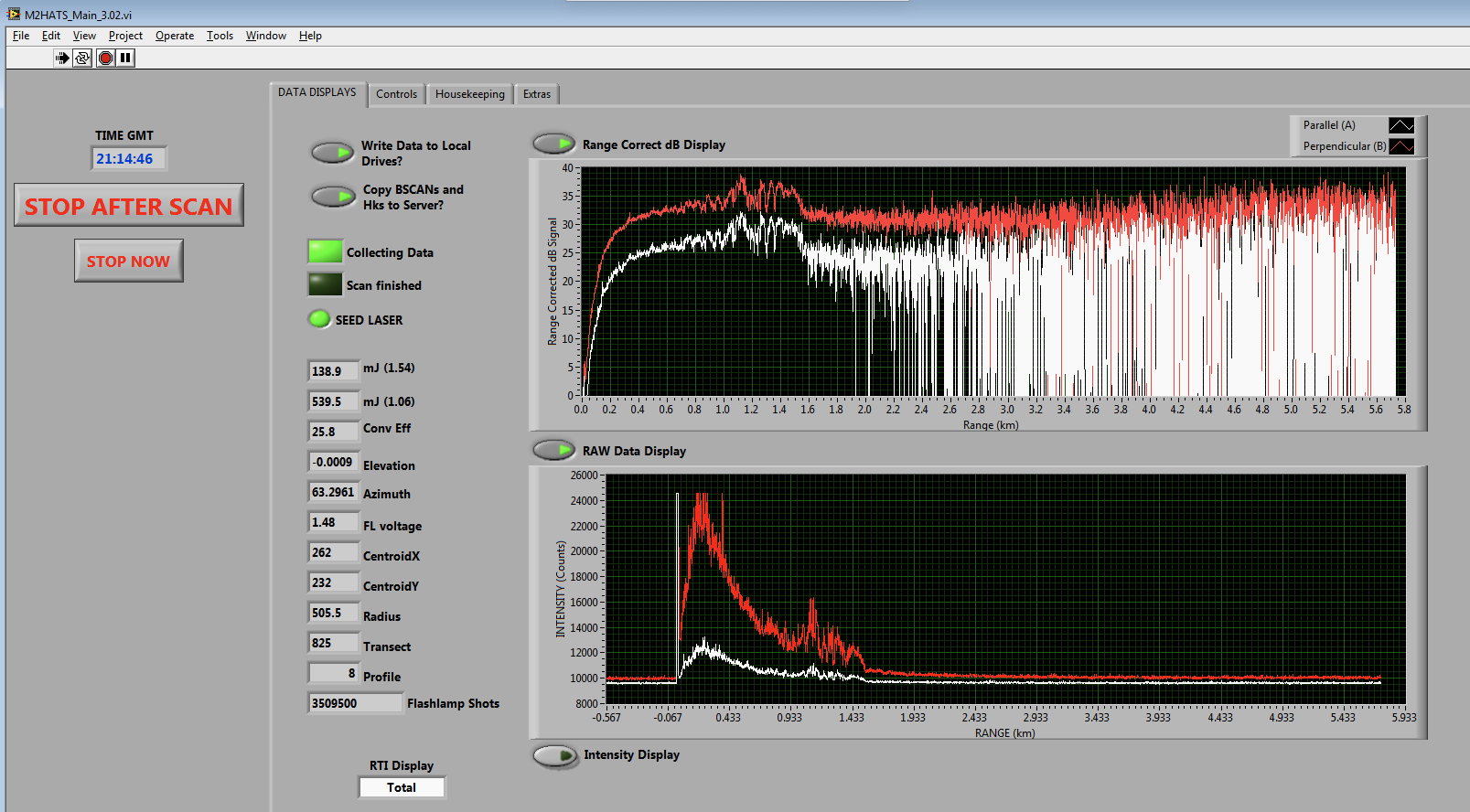Image resolution: width=1470 pixels, height=812 pixels.
Task: Open the Operate menu
Action: tap(174, 36)
